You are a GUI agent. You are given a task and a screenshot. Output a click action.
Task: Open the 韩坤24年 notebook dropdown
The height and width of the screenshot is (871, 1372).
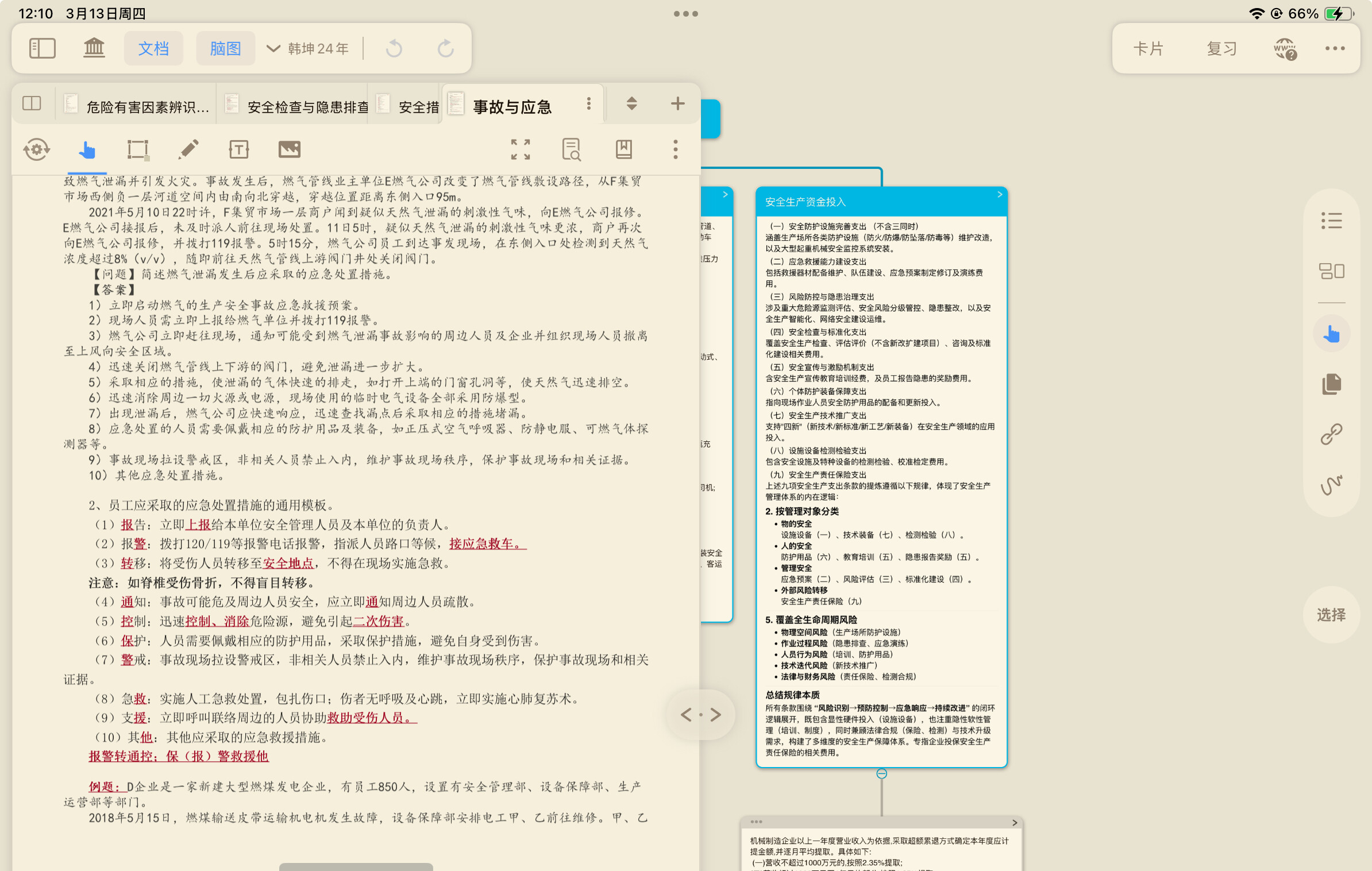(307, 48)
